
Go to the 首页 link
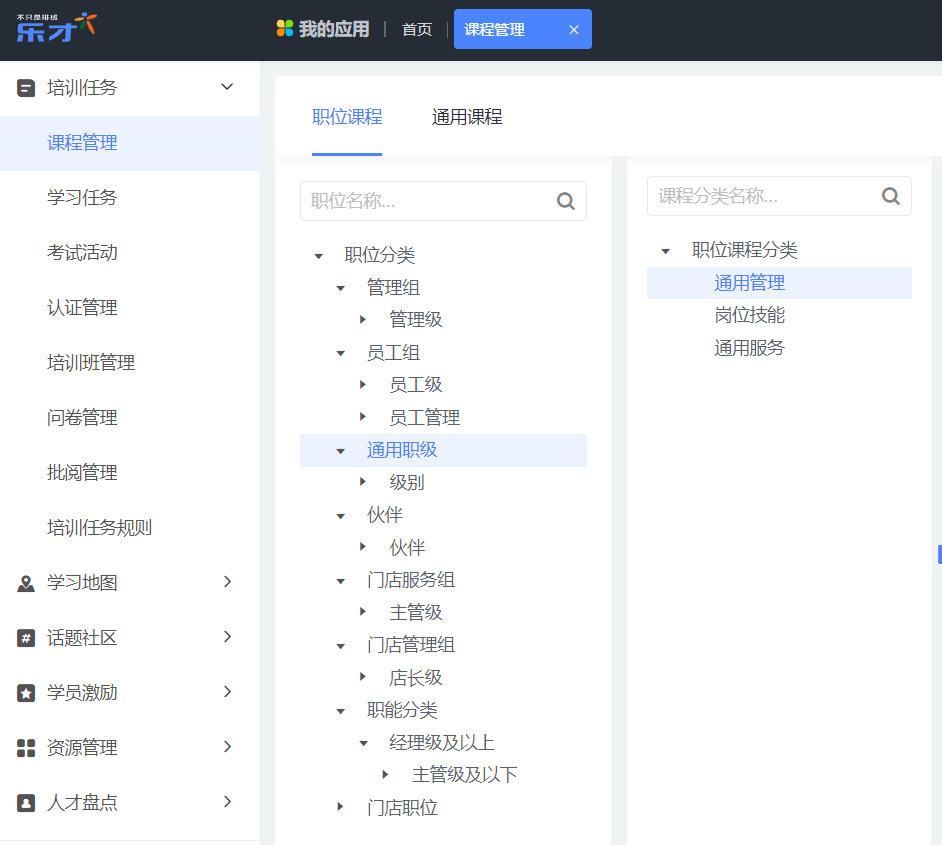(417, 30)
